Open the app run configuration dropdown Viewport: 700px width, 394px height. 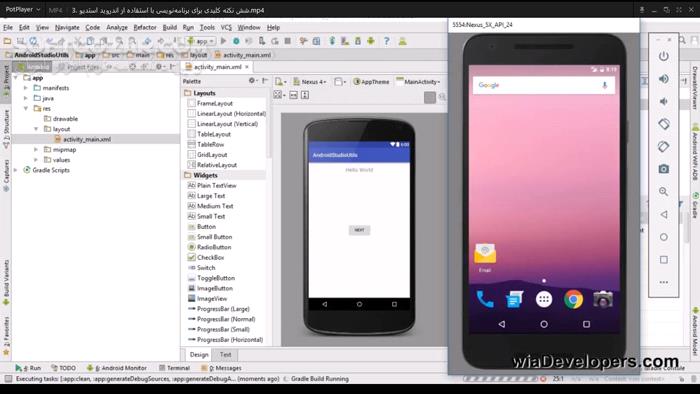201,41
